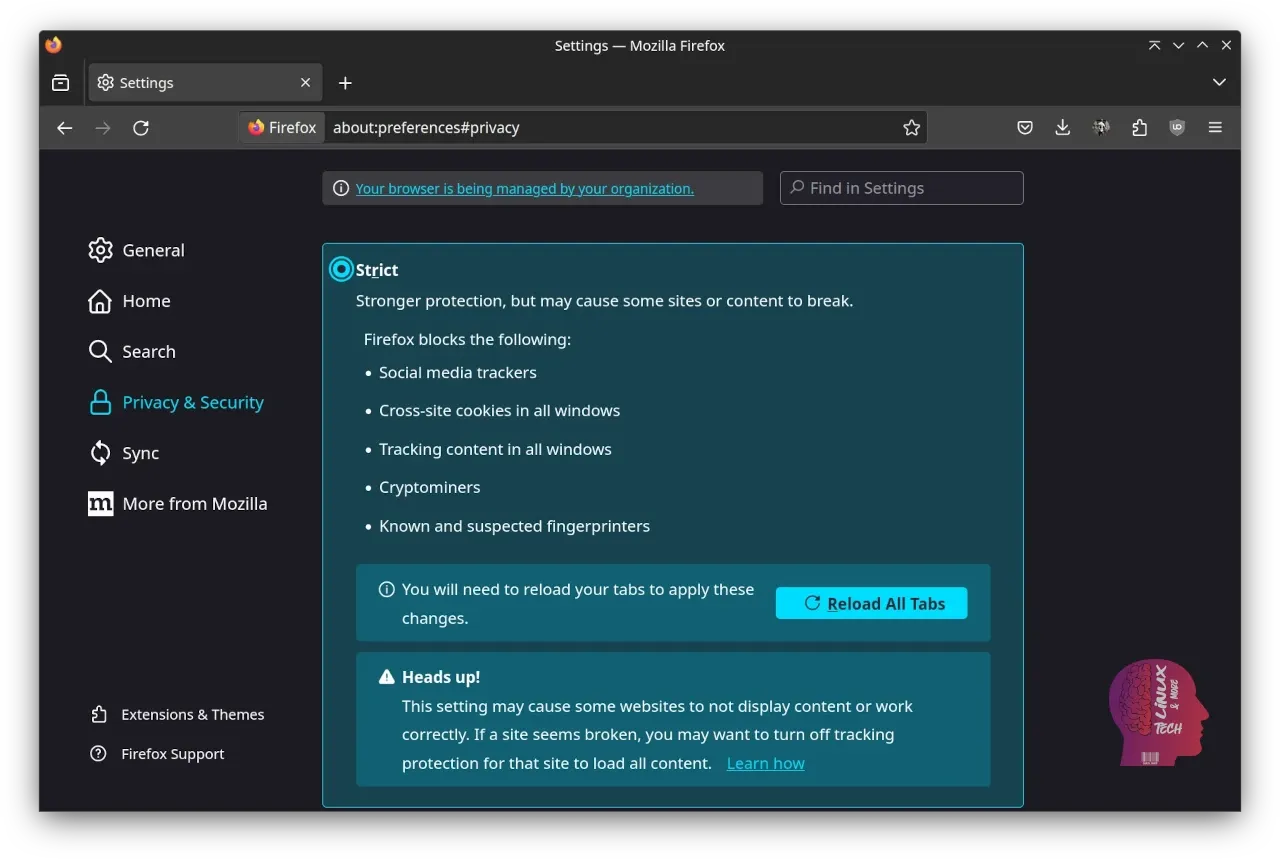Click the Firefox Support help icon
This screenshot has width=1280, height=859.
[98, 754]
